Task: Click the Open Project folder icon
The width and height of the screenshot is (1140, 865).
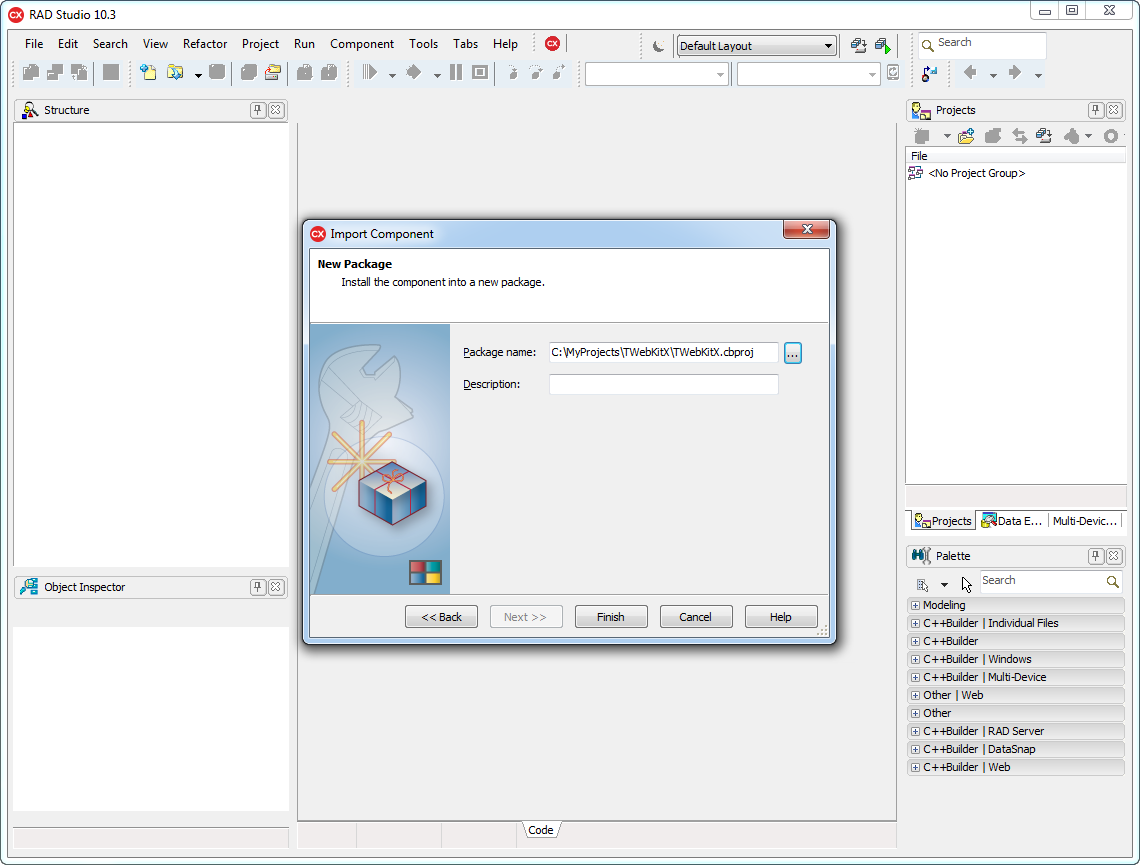Action: pos(273,72)
